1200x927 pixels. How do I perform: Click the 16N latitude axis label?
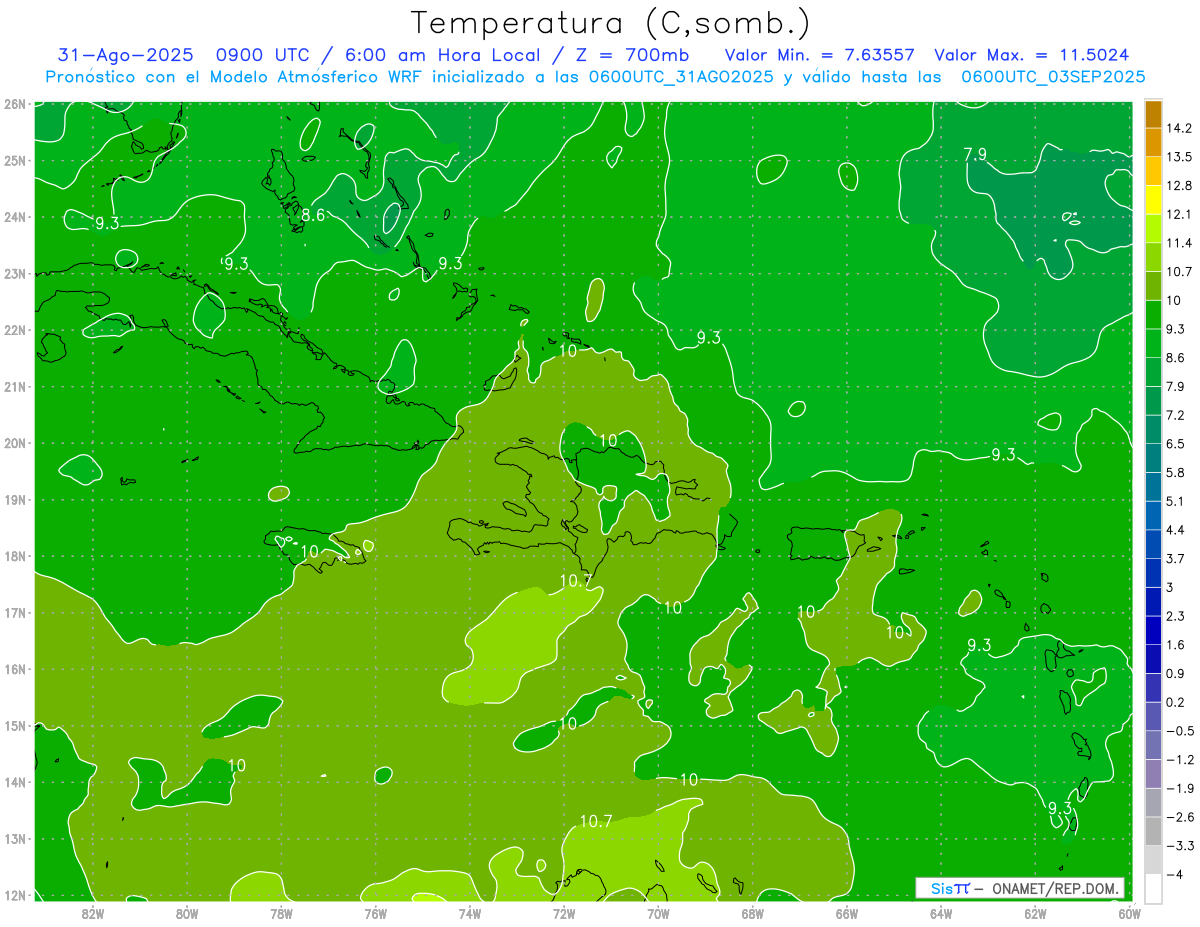coord(14,669)
